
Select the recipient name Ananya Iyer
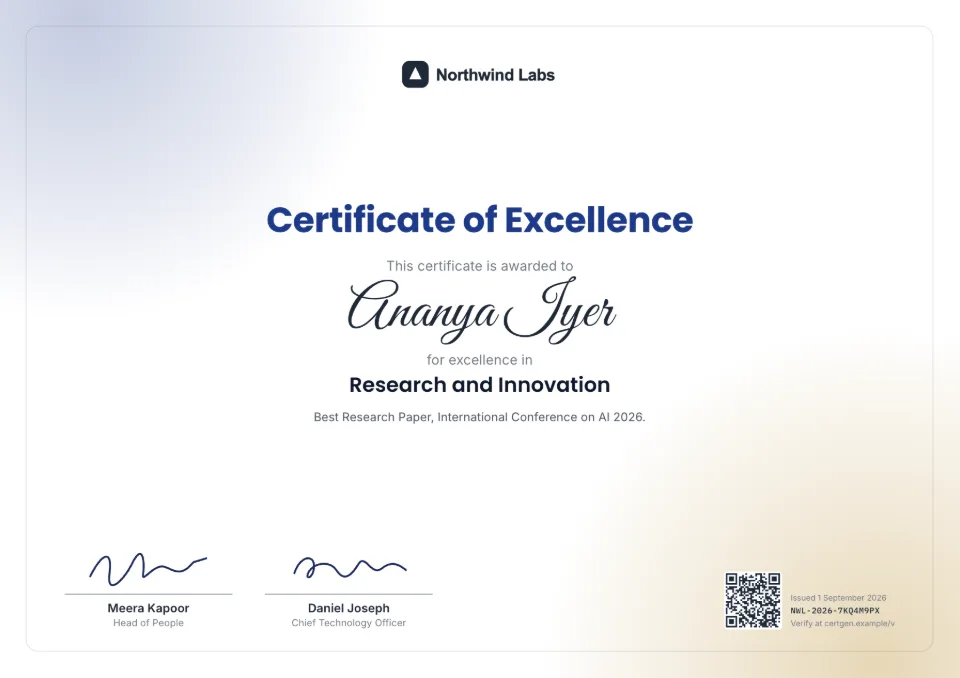pyautogui.click(x=481, y=310)
